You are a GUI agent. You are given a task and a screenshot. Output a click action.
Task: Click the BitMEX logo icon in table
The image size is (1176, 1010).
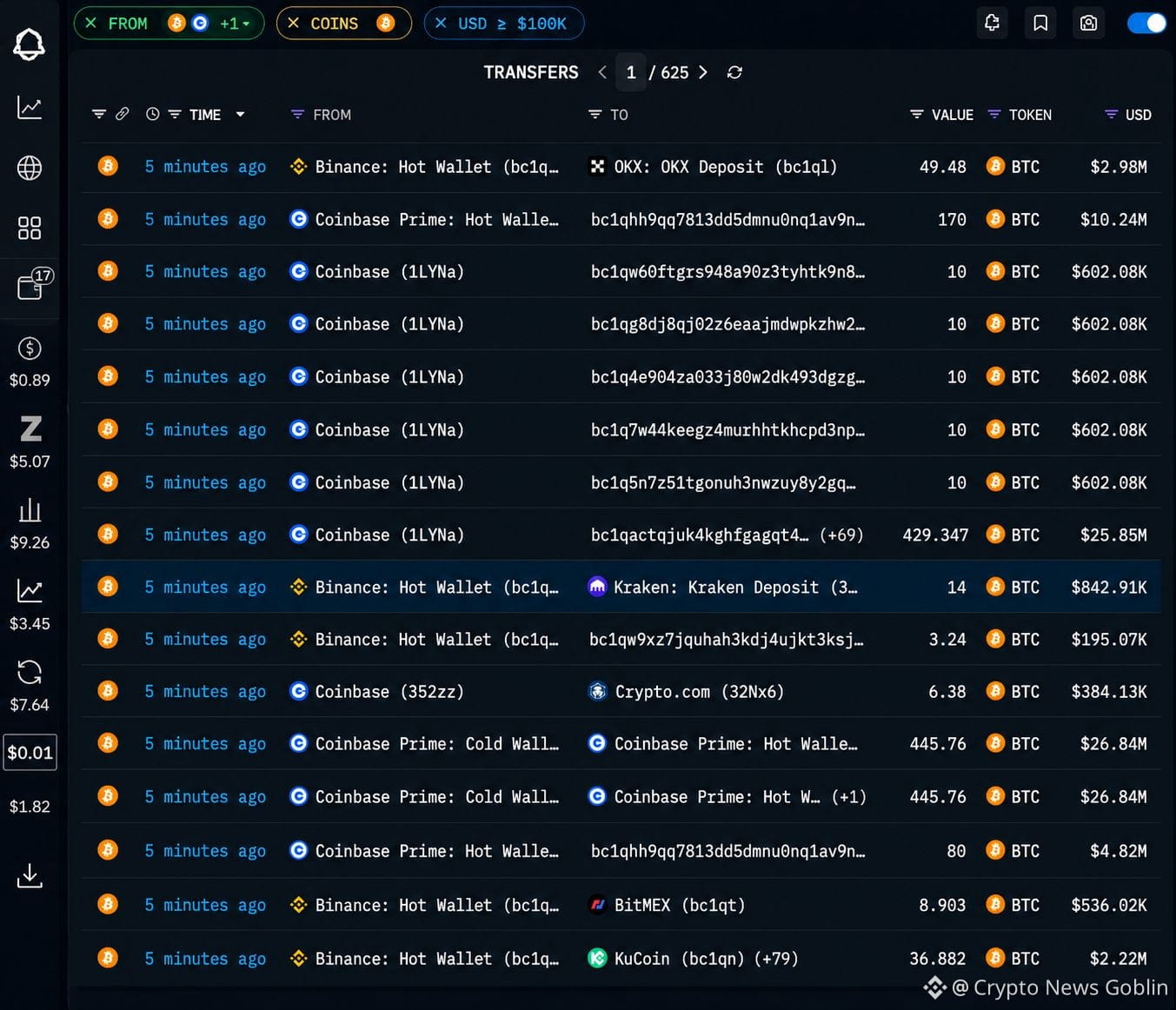click(x=597, y=905)
